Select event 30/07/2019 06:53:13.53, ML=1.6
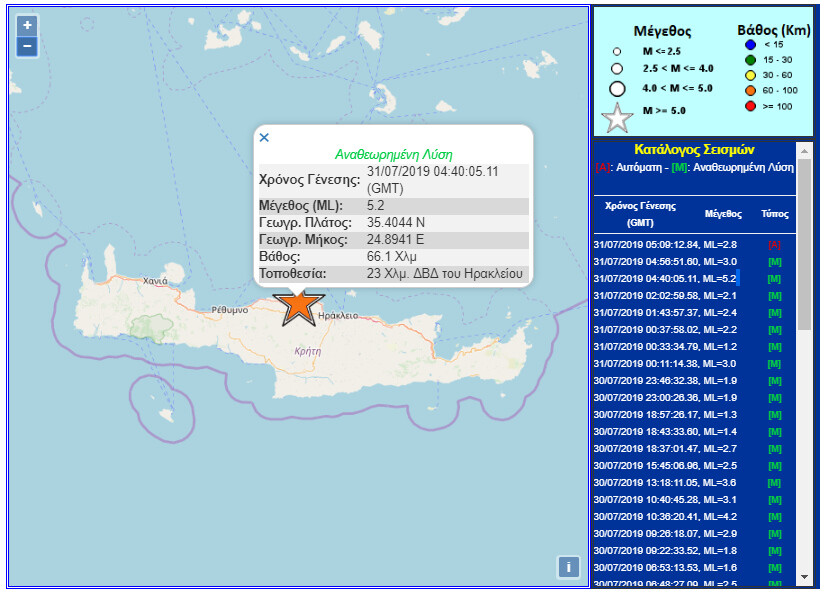Screen dimensions: 827x596 click(x=665, y=568)
